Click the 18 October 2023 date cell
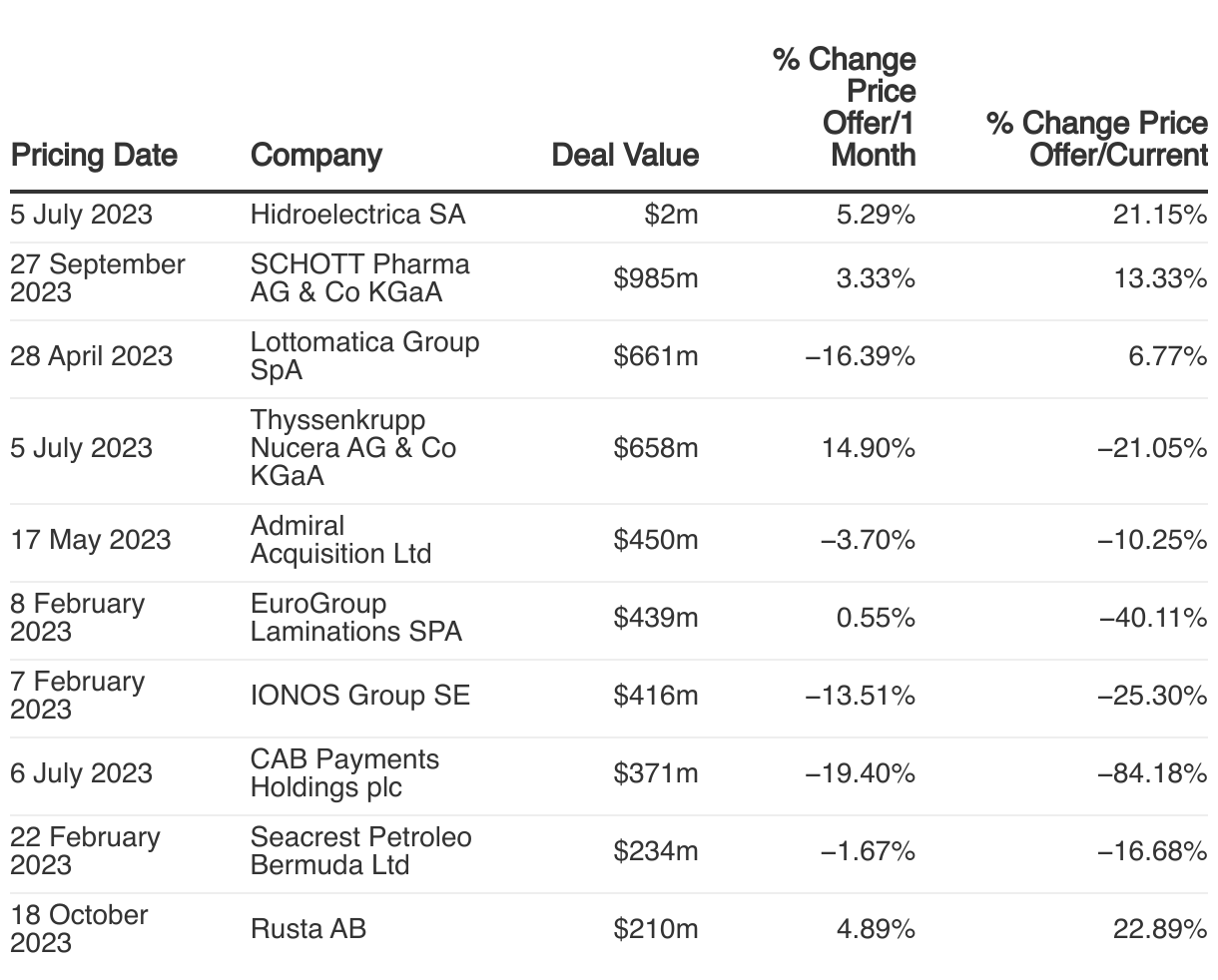This screenshot has height=980, width=1218. [x=79, y=929]
